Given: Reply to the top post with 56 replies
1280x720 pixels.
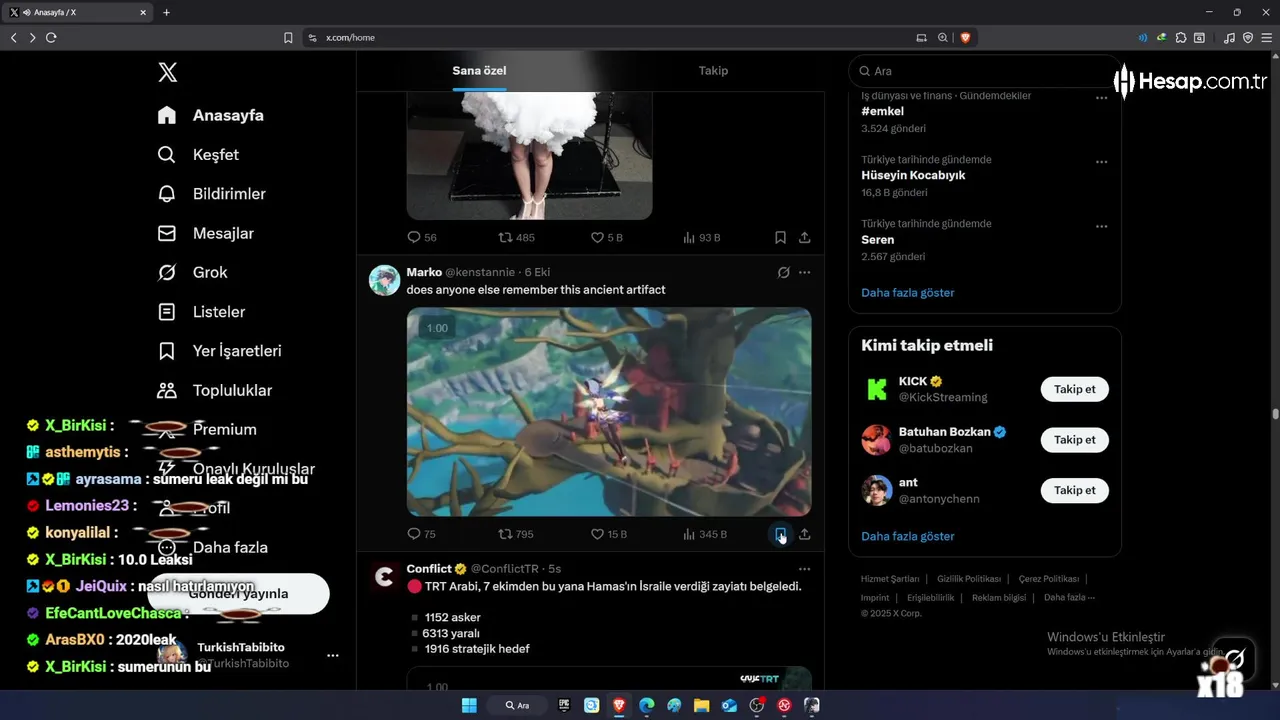Looking at the screenshot, I should coord(421,238).
